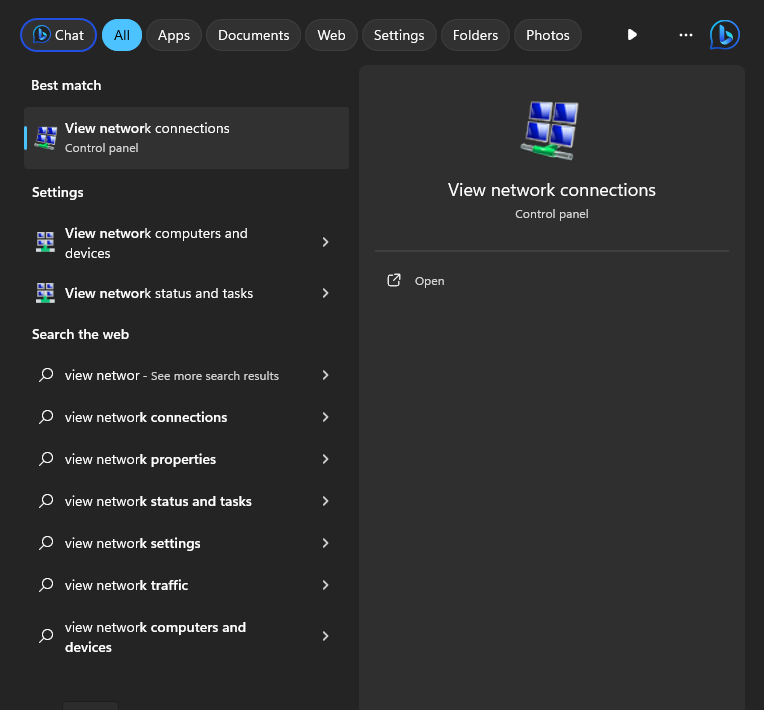Screen dimensions: 764x710
Task: Switch to the Photos filter tab
Action: [548, 35]
